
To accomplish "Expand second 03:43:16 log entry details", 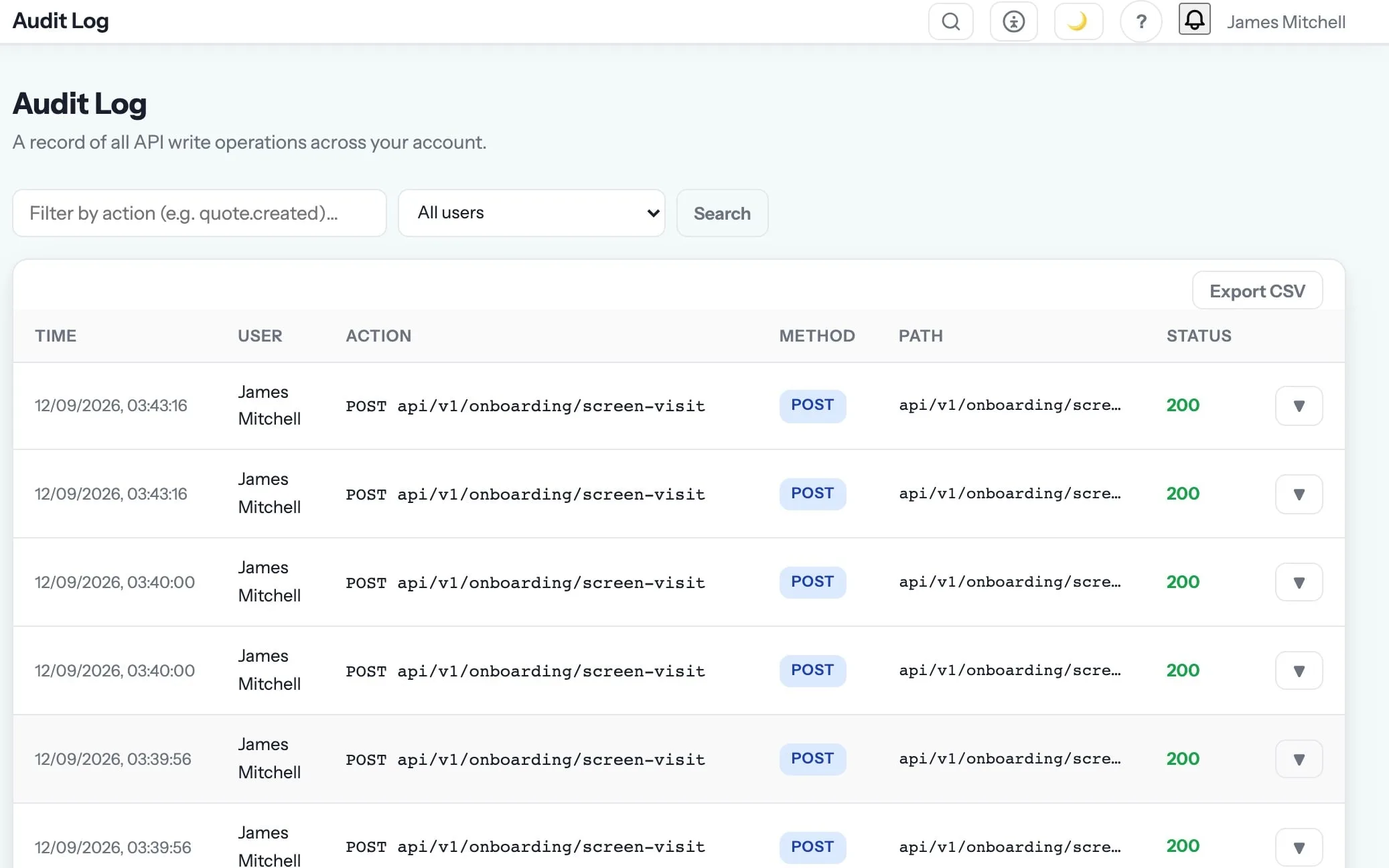I will [1299, 494].
